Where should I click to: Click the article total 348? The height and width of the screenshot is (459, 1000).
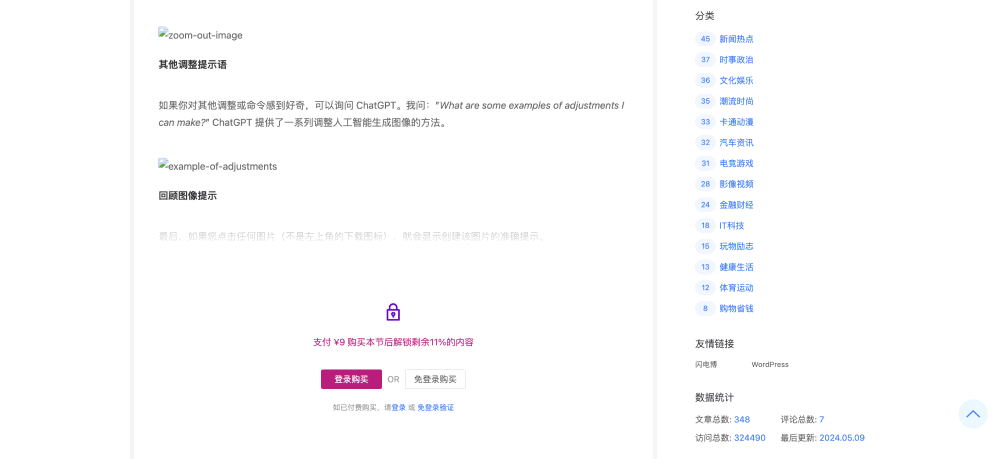[x=742, y=419]
